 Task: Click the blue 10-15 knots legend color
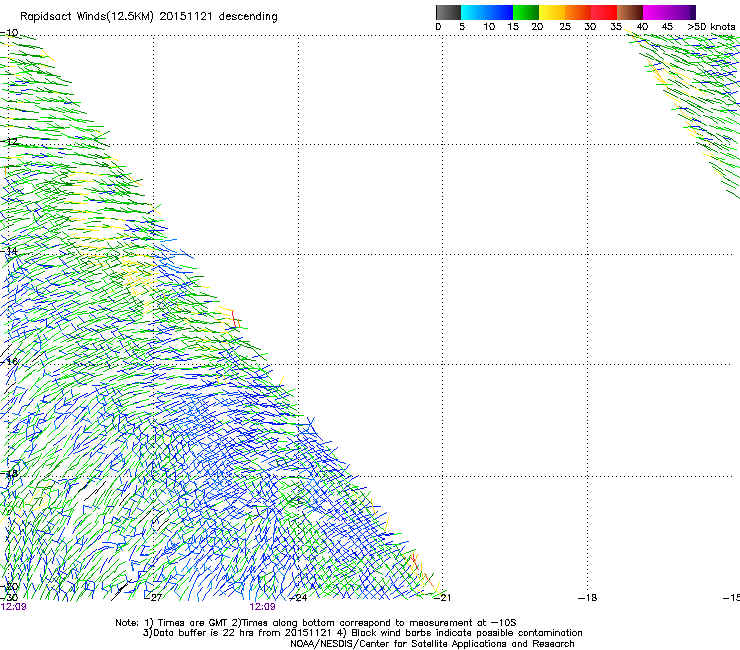point(500,12)
